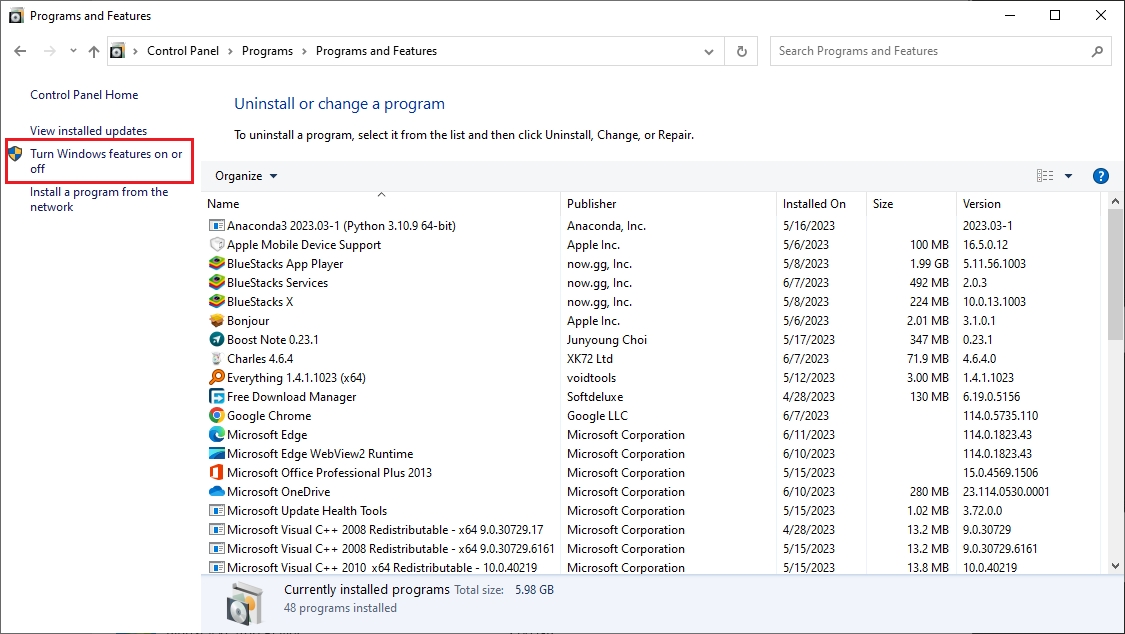Expand the view options dropdown arrow
Image resolution: width=1125 pixels, height=634 pixels.
pos(1068,176)
